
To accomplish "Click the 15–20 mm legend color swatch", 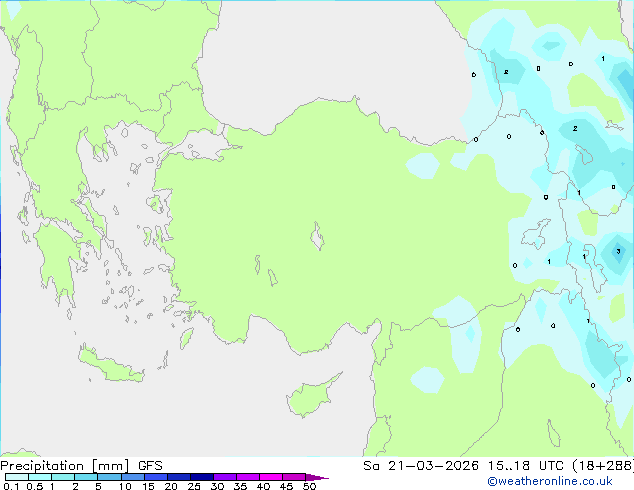I will point(155,477).
